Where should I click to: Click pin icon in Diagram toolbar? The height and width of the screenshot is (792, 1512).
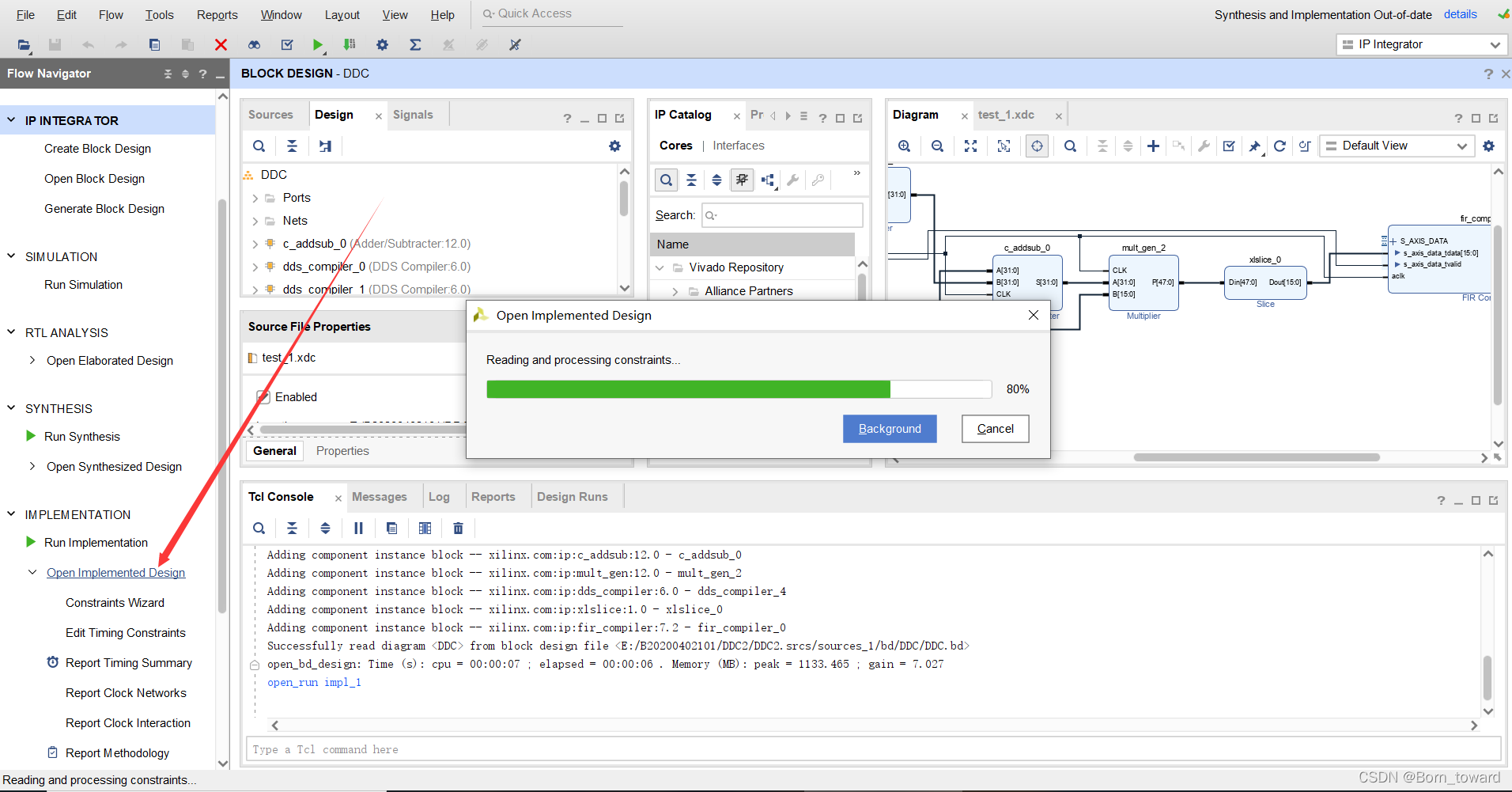pos(1254,146)
